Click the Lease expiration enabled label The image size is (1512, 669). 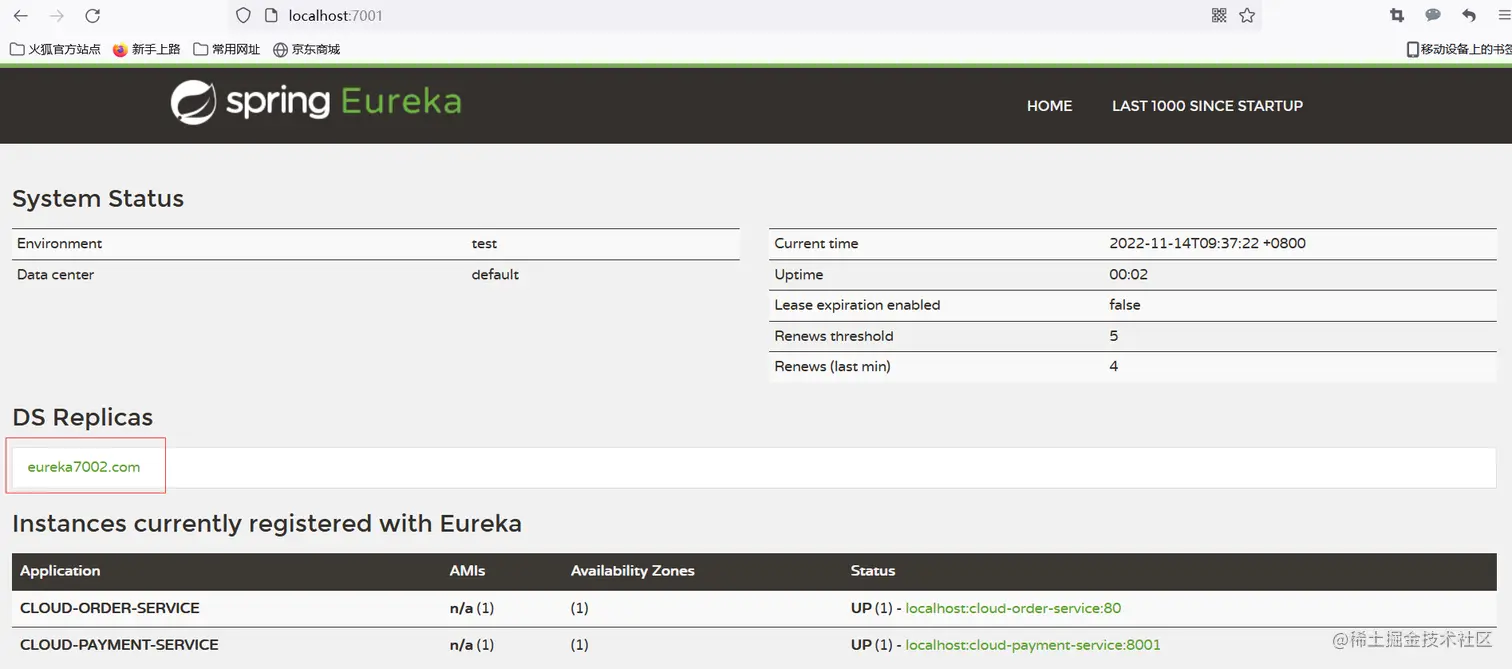point(857,305)
